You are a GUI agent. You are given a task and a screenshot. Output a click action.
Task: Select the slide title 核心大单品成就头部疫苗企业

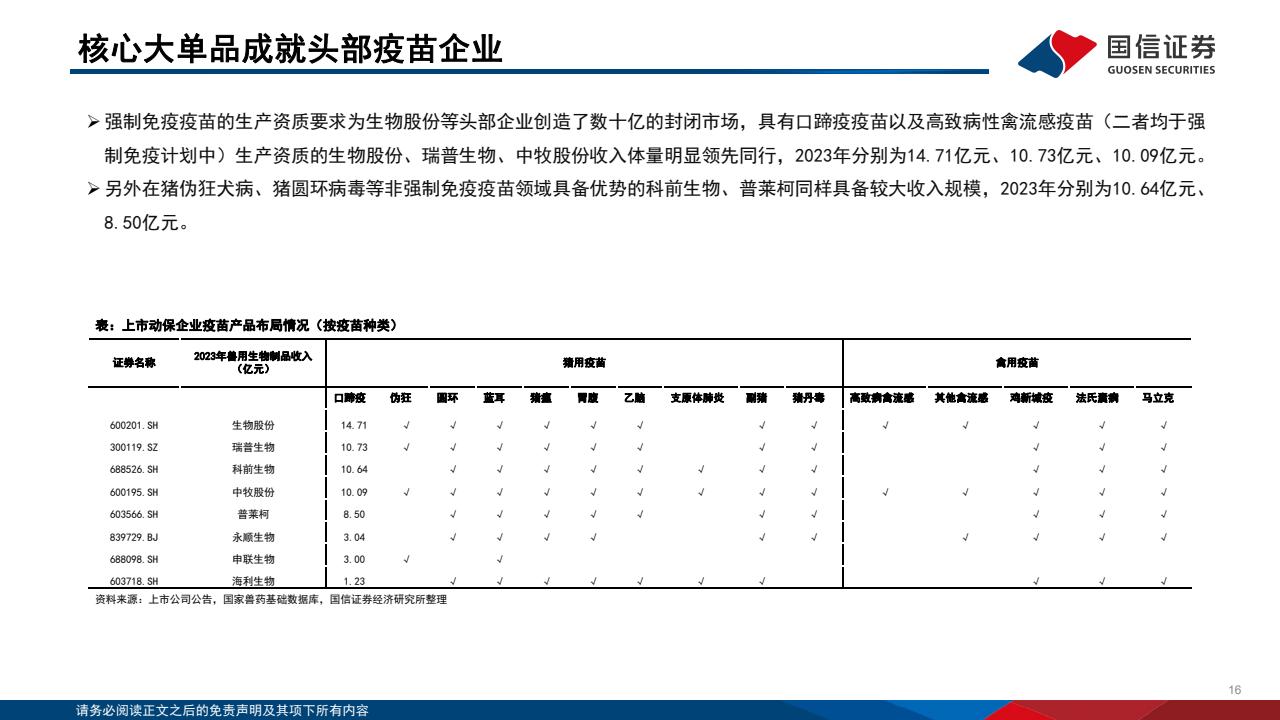click(290, 48)
